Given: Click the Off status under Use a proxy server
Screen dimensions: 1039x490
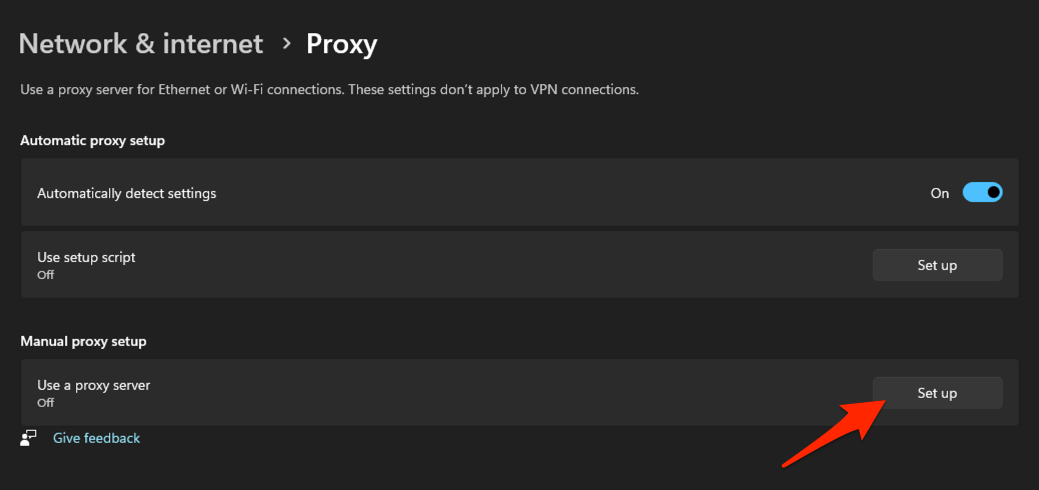Looking at the screenshot, I should [46, 403].
